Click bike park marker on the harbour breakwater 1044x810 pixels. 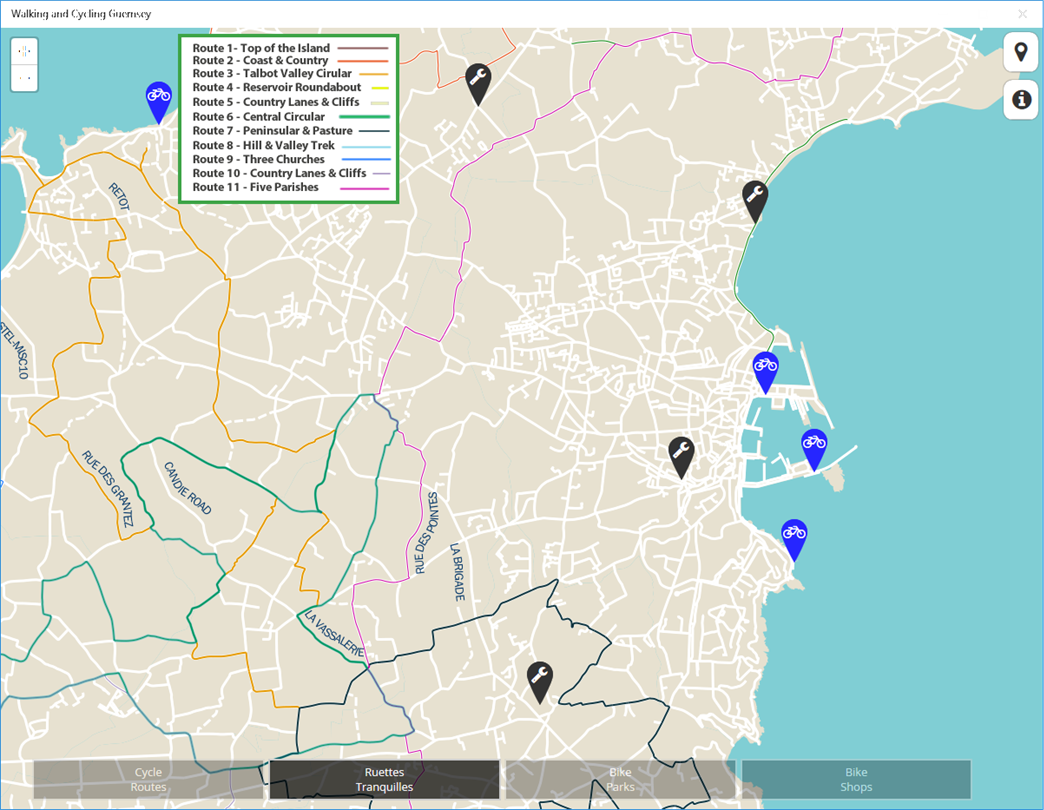(814, 449)
